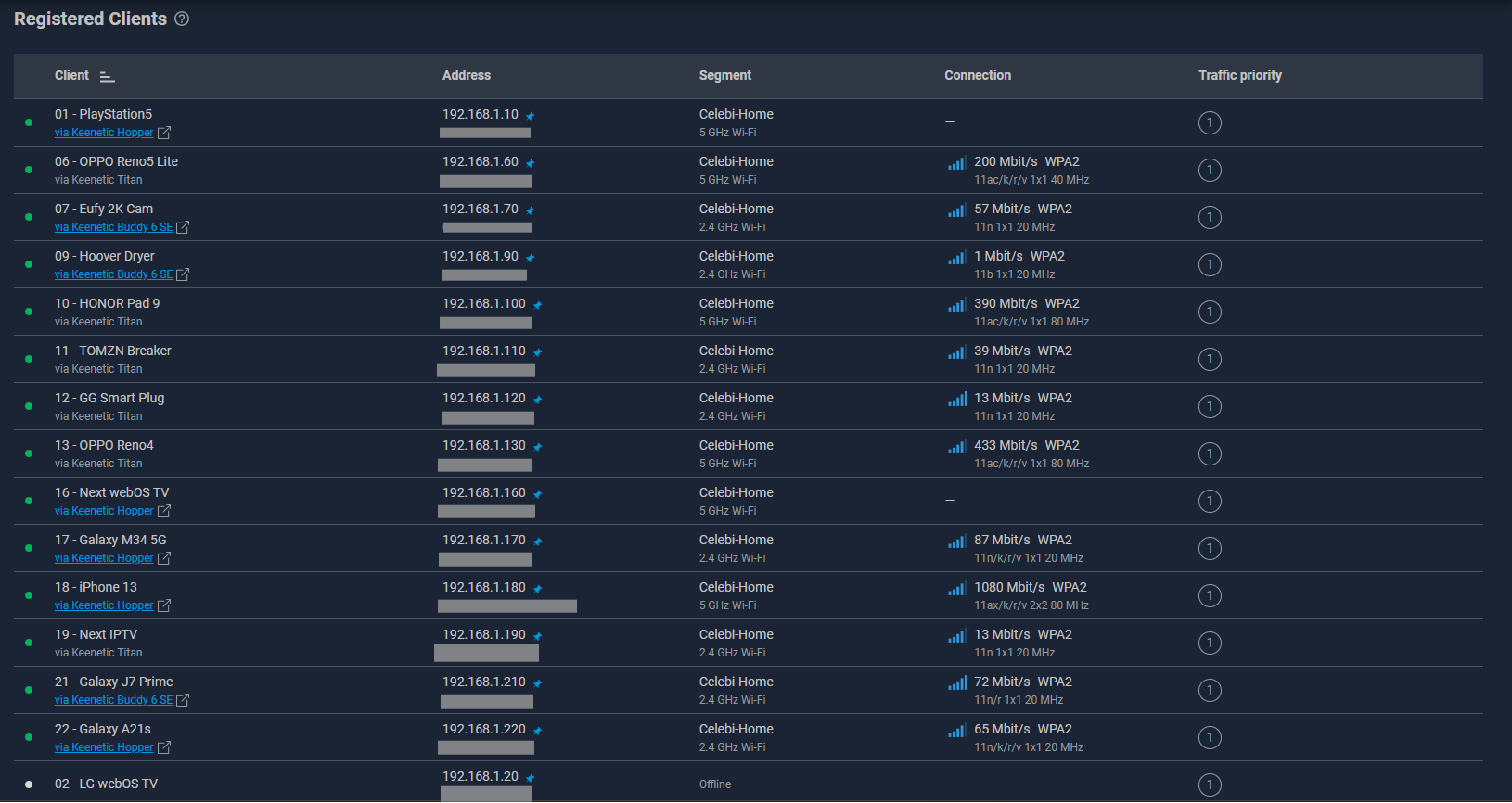Viewport: 1512px width, 803px height.
Task: Open traffic priority for Galaxy A21s
Action: (x=1210, y=737)
